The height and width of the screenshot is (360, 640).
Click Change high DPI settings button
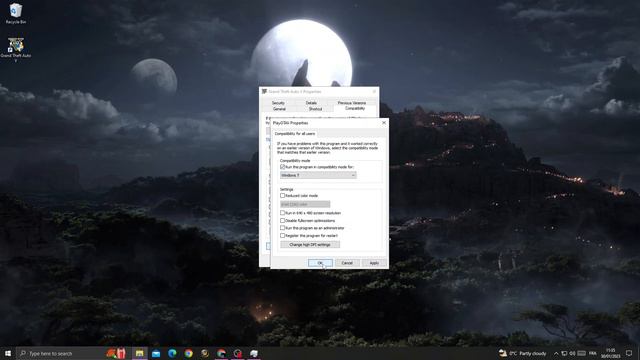(x=310, y=244)
